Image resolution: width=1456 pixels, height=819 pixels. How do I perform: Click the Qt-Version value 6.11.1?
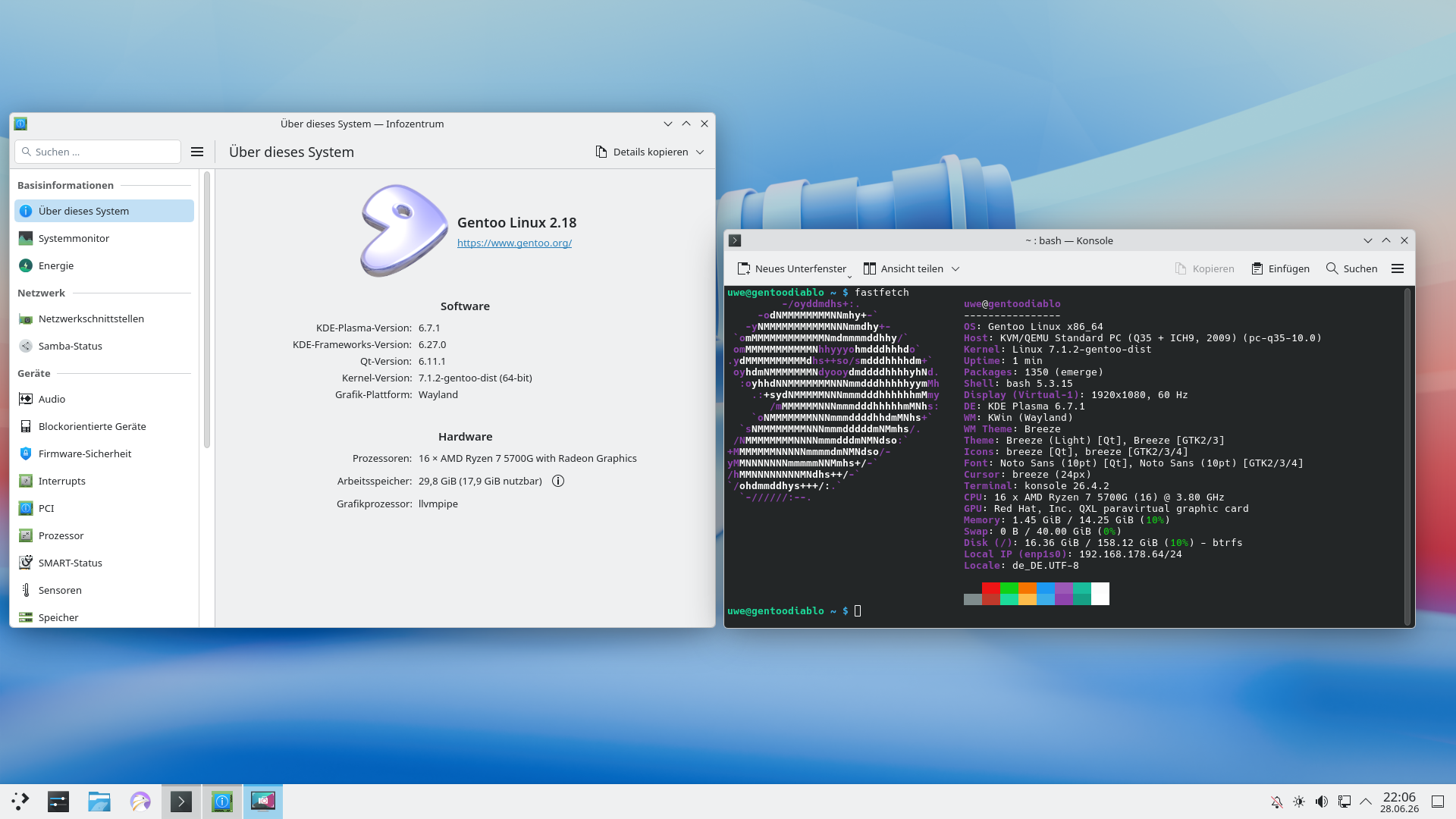pyautogui.click(x=432, y=361)
